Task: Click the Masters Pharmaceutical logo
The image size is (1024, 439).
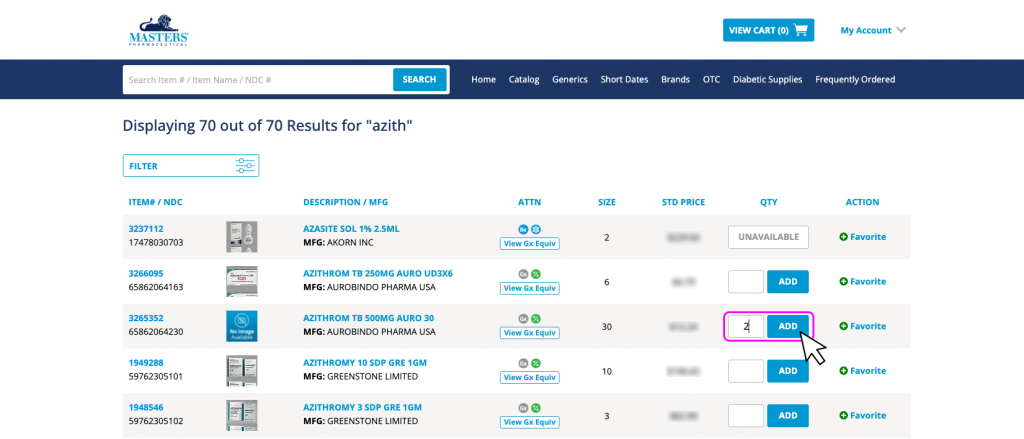Action: (159, 30)
